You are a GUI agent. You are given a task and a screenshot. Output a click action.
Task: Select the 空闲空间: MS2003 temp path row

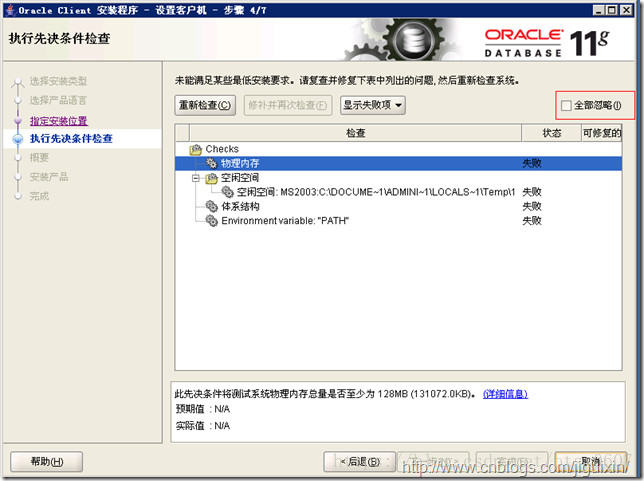(398, 192)
